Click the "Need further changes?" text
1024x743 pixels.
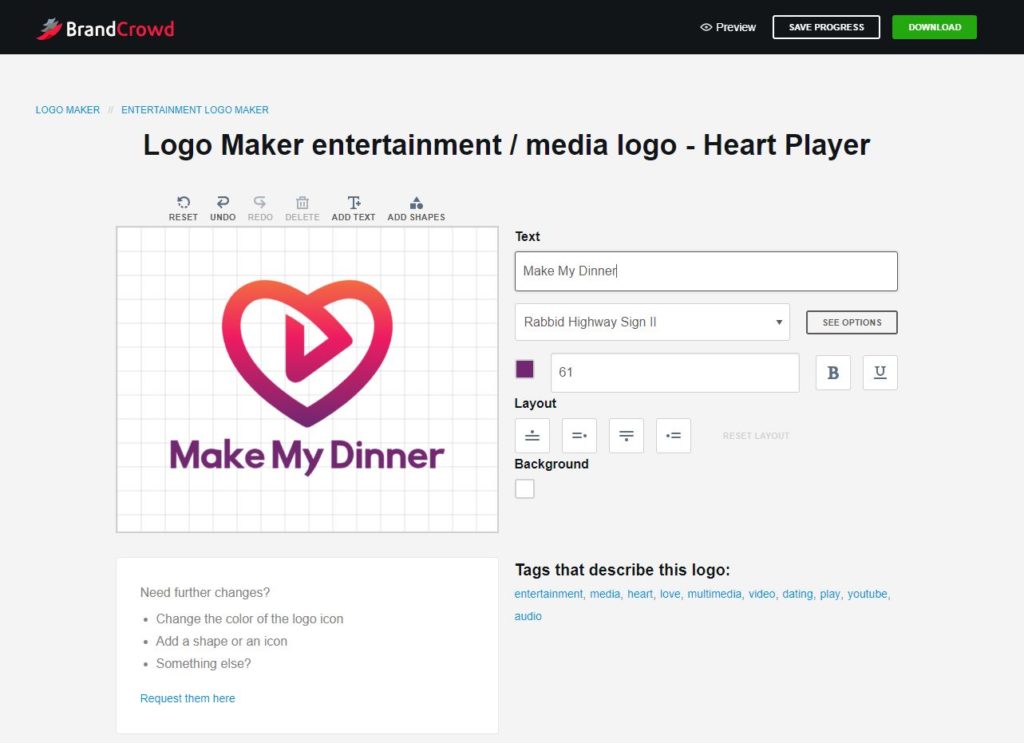tap(204, 592)
